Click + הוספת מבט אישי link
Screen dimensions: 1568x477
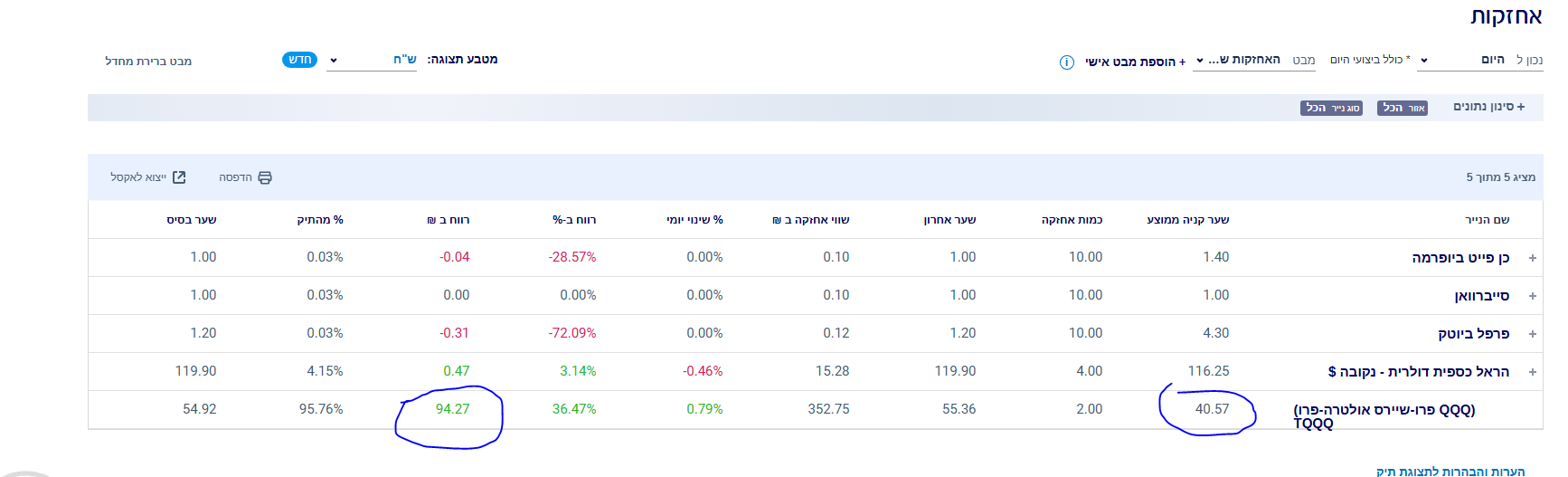[1135, 62]
